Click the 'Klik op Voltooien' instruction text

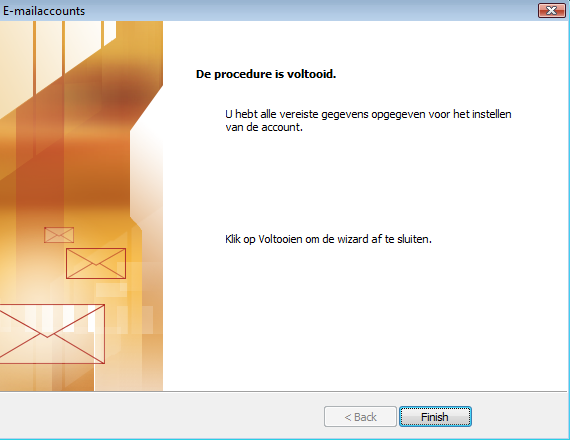(328, 239)
